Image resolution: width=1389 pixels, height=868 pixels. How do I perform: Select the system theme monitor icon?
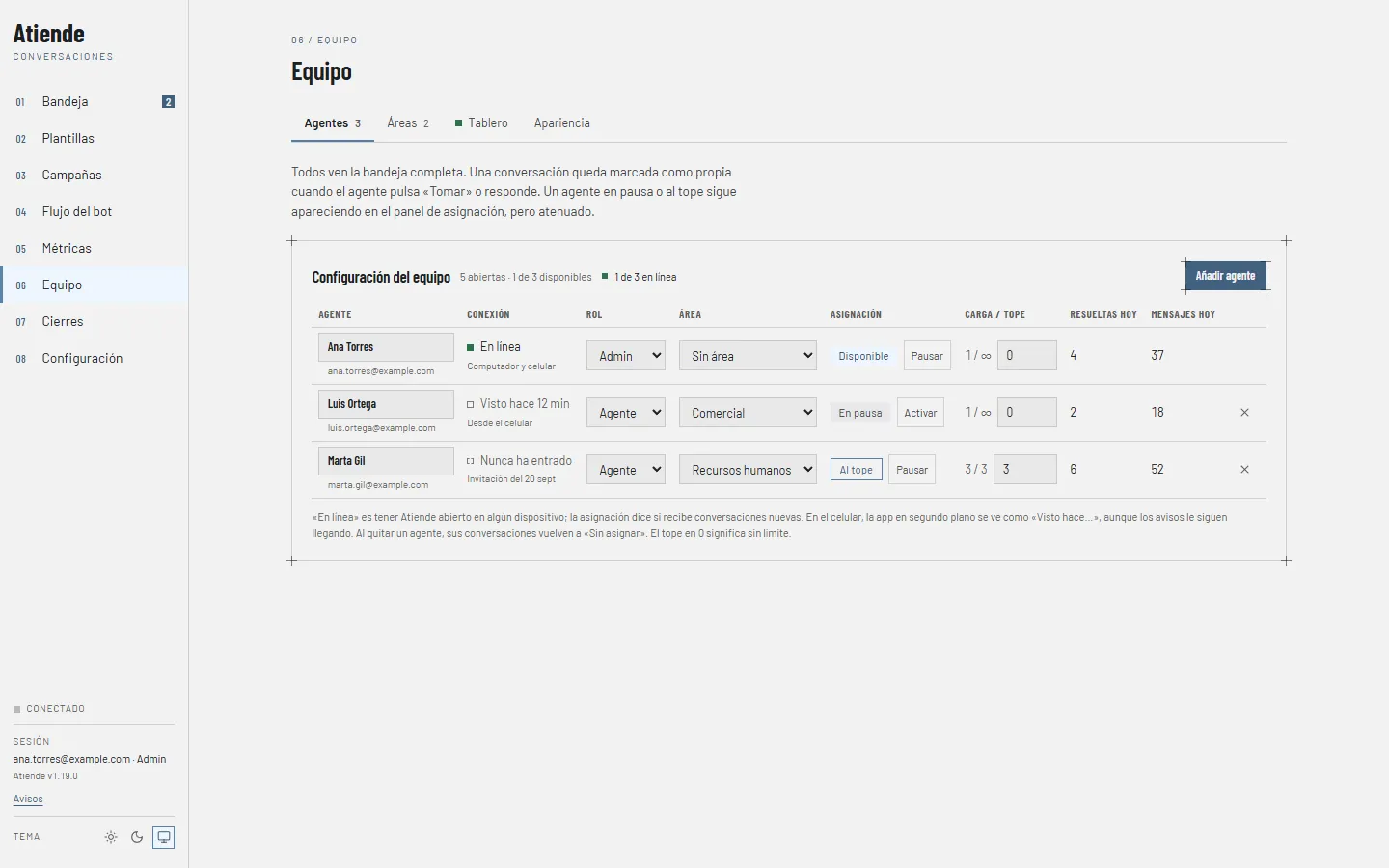pyautogui.click(x=164, y=837)
